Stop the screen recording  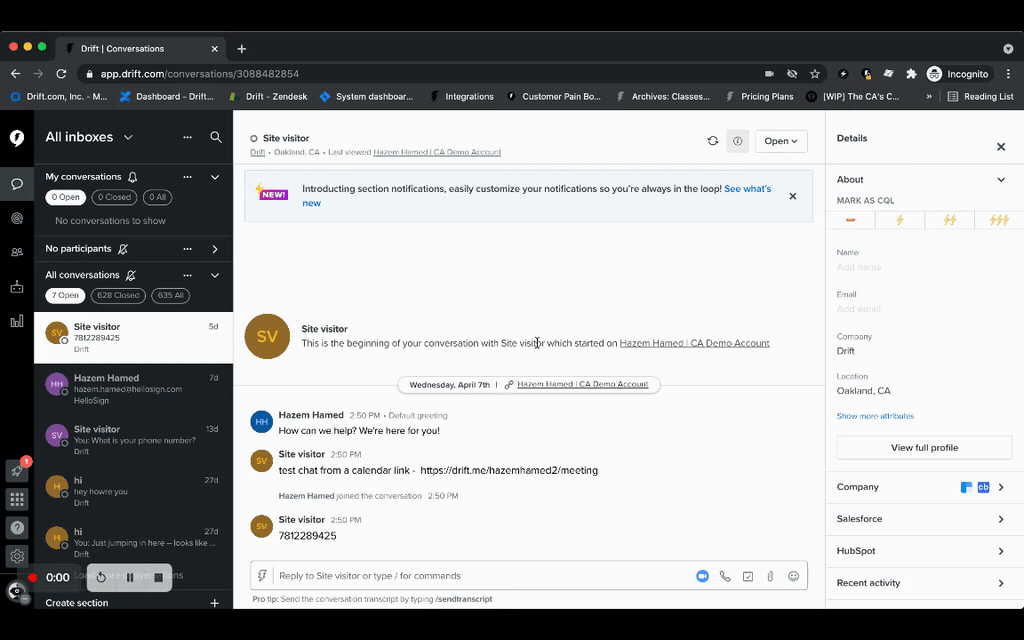point(158,577)
